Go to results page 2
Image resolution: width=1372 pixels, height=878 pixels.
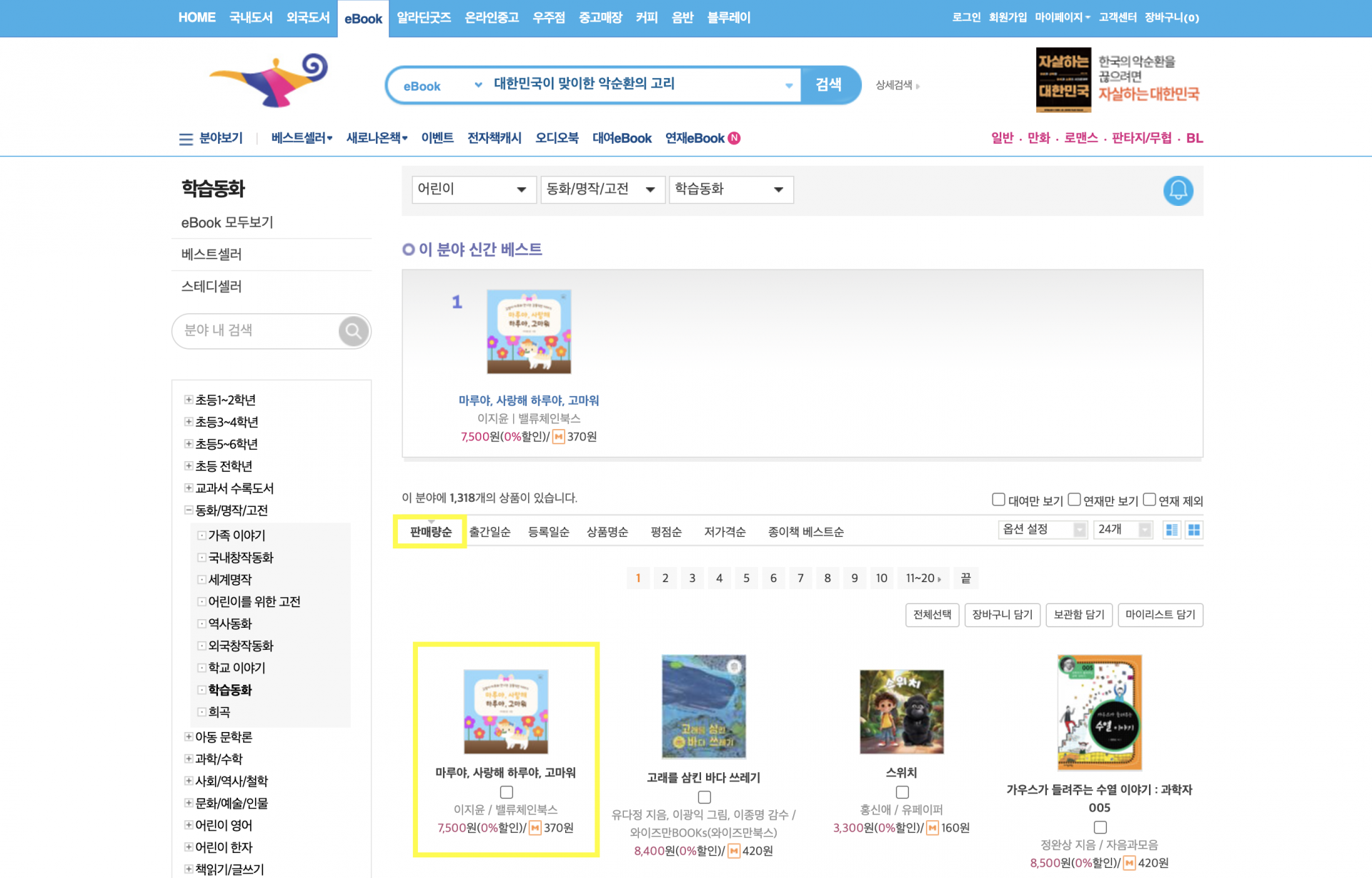pos(665,578)
